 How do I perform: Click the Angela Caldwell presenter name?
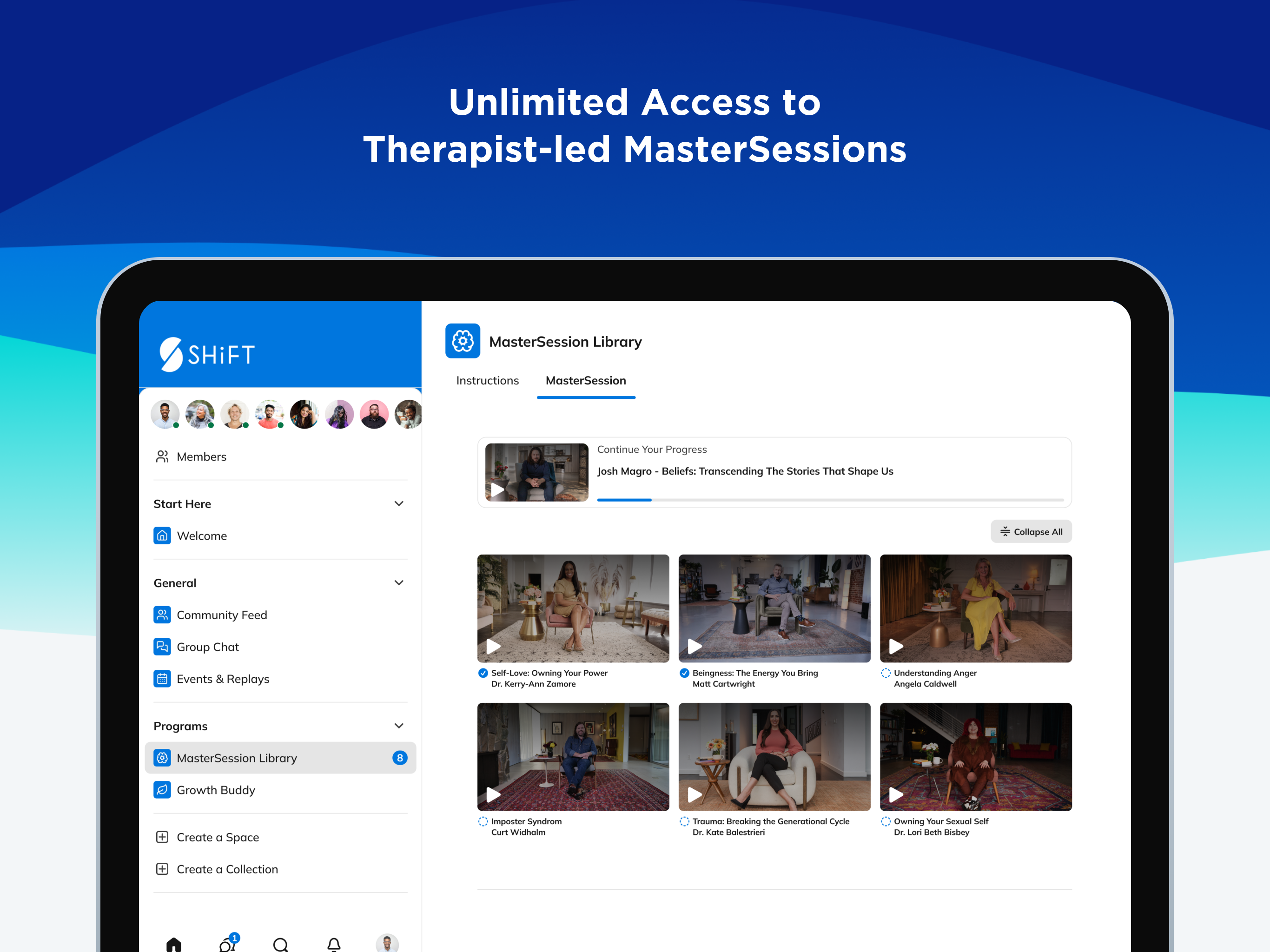coord(925,684)
